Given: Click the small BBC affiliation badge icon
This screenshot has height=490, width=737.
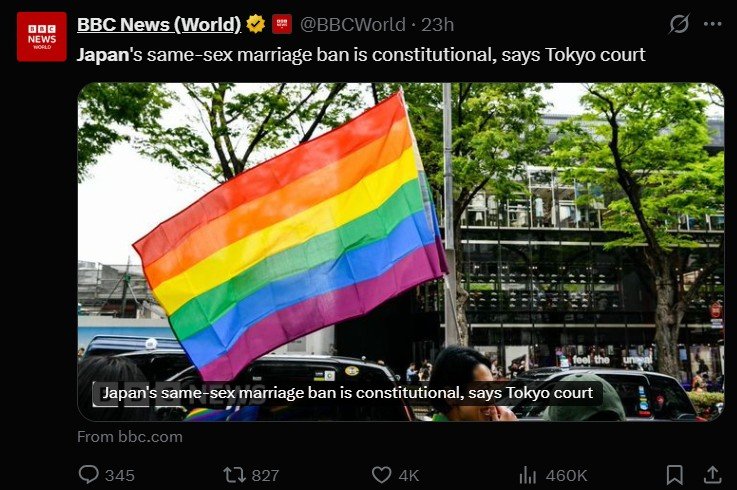Looking at the screenshot, I should [282, 24].
